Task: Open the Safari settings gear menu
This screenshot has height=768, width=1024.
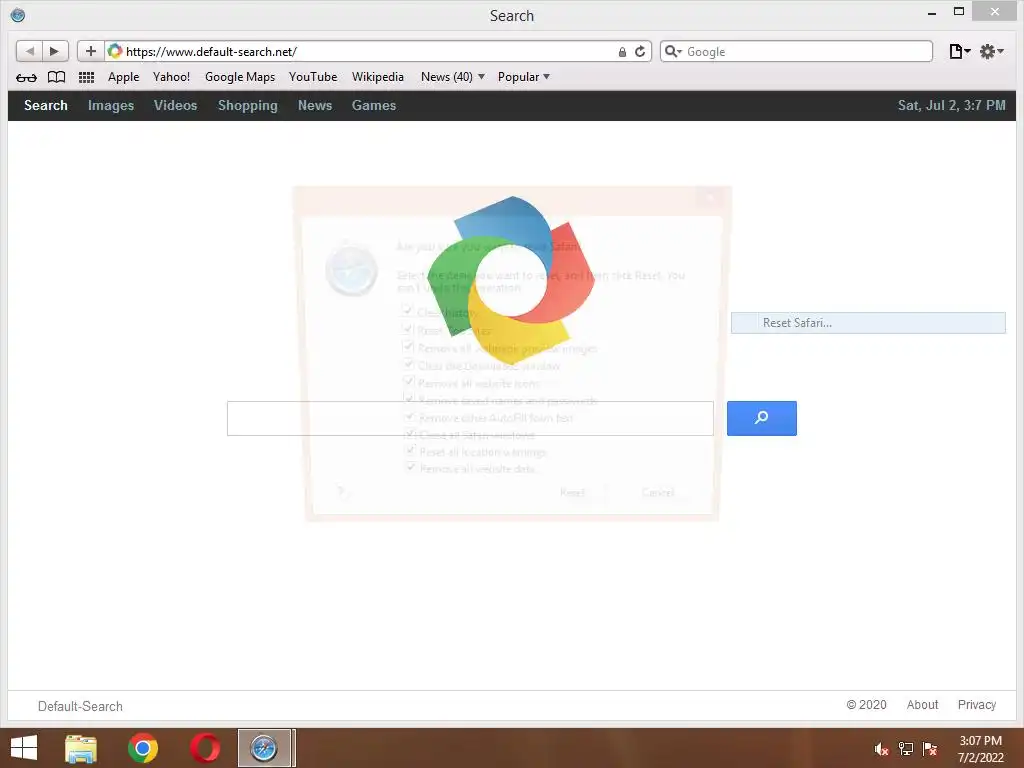Action: [991, 52]
